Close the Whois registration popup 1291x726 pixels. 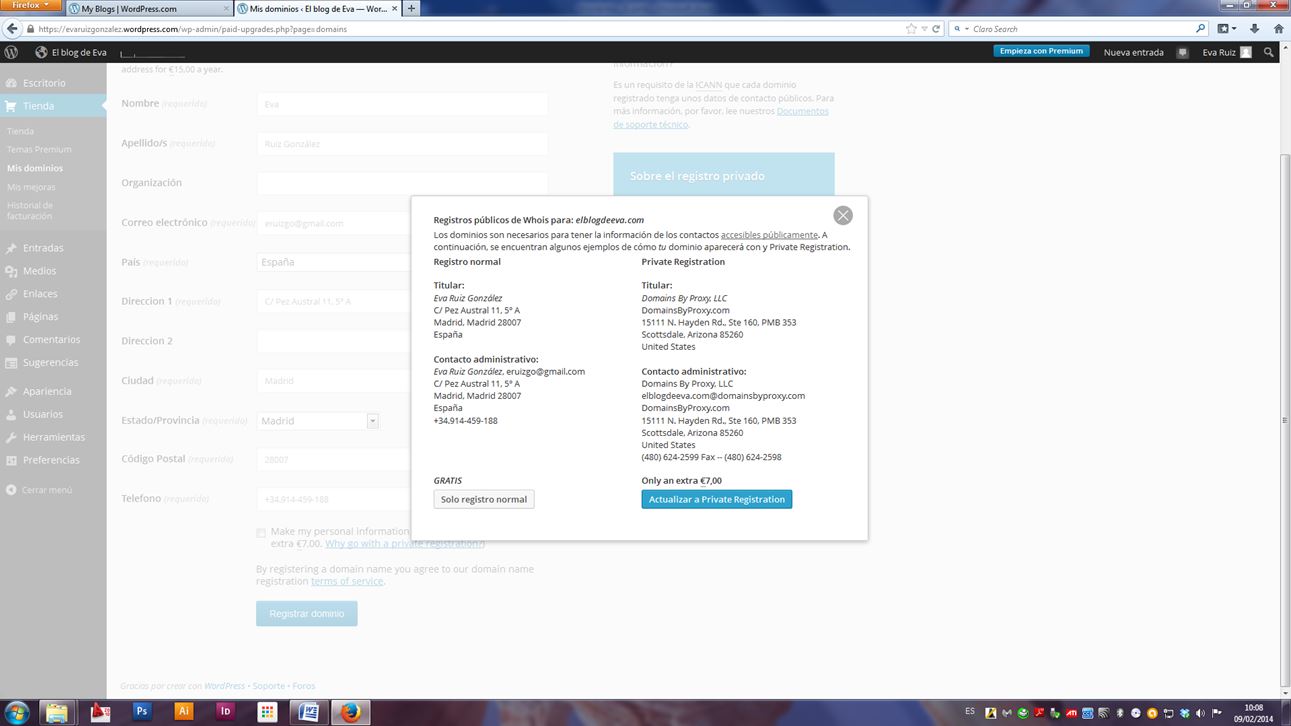843,215
